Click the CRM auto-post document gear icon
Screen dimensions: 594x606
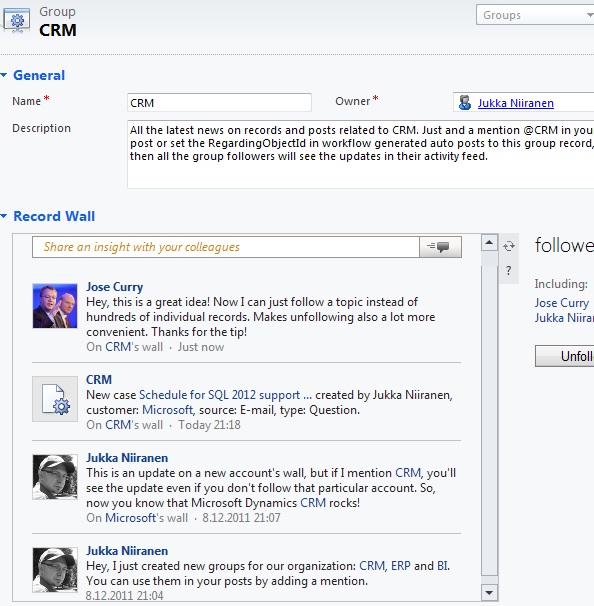tap(55, 399)
